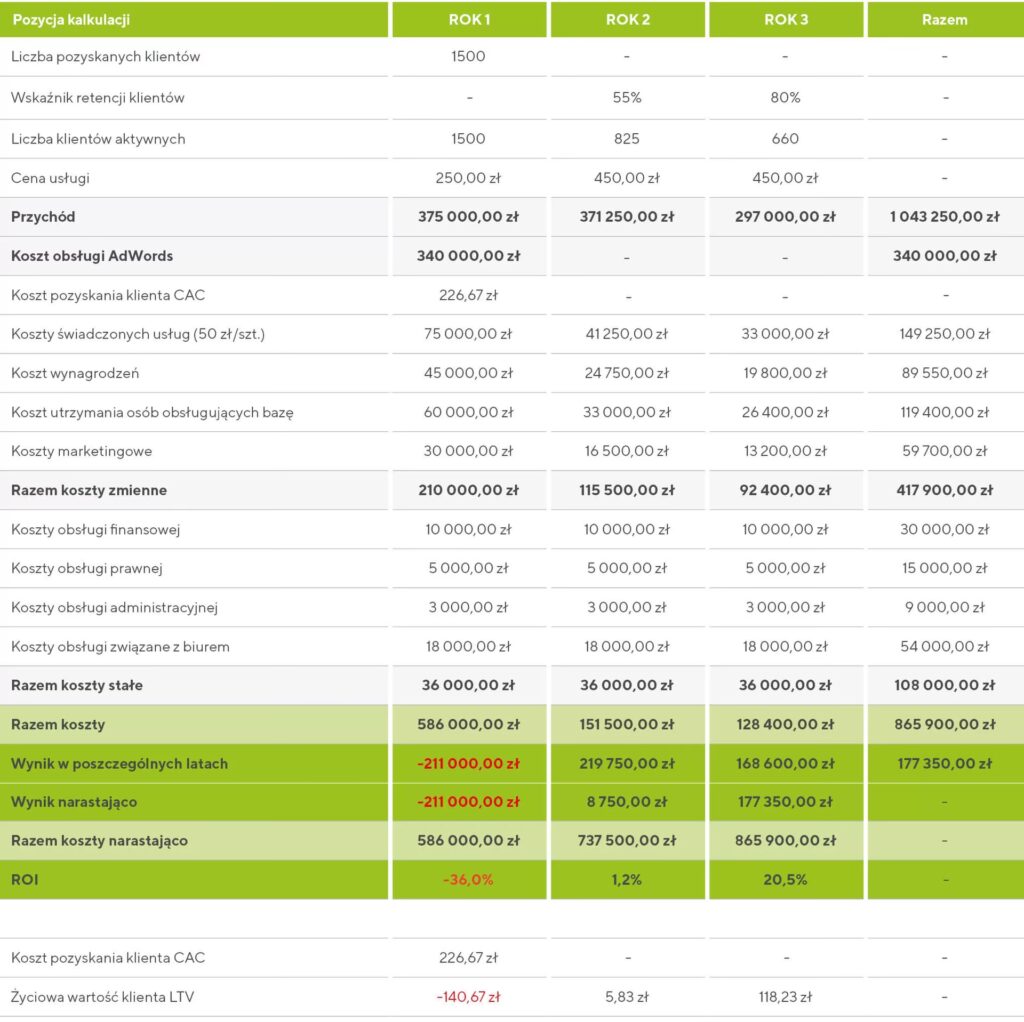Select the 'Koszt obsługi AdWords' row label

tap(92, 256)
